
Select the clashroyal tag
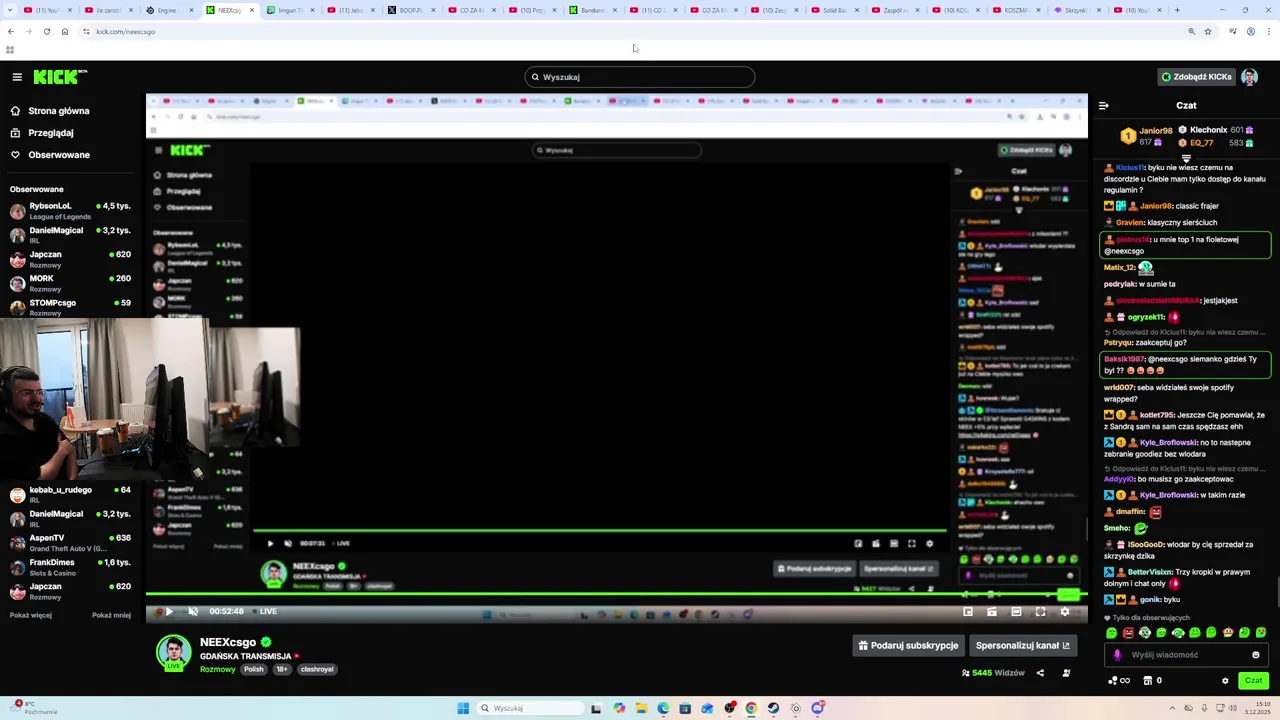[317, 669]
